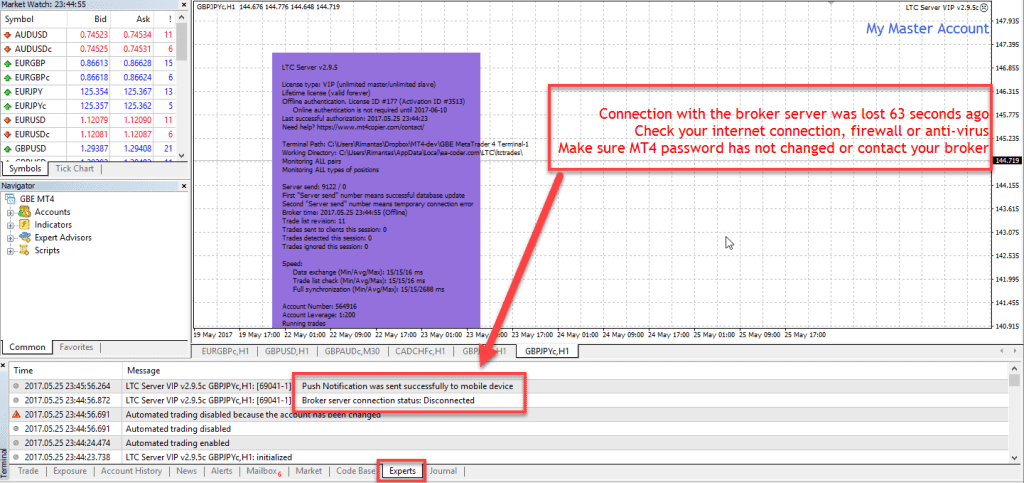Close the Navigator panel
The image size is (1024, 483).
tap(184, 186)
